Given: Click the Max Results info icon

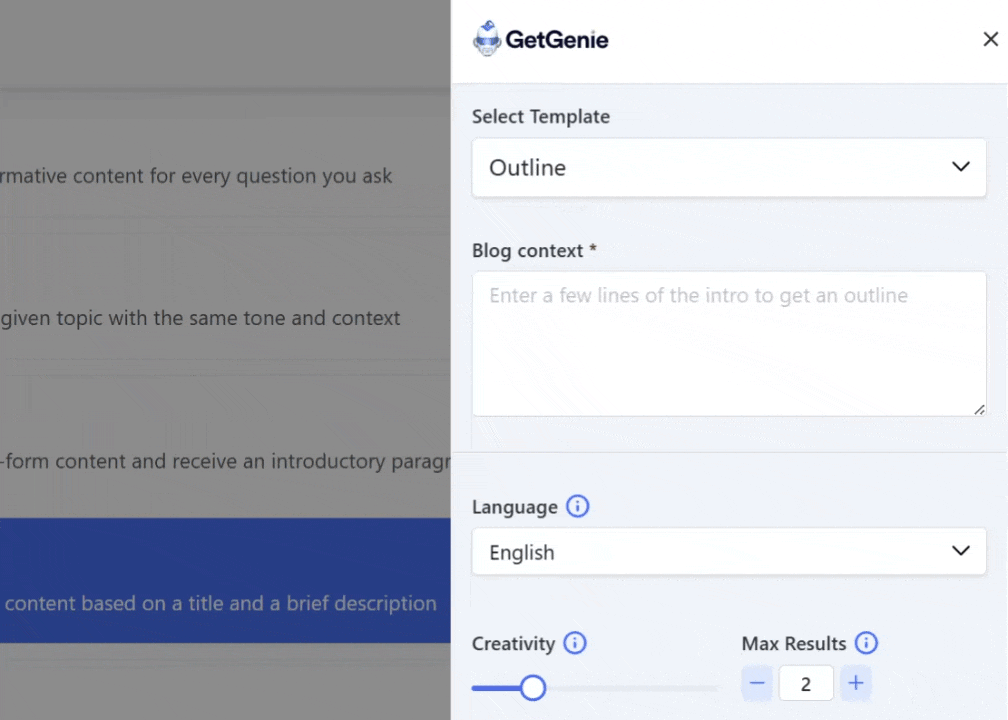Looking at the screenshot, I should 867,643.
